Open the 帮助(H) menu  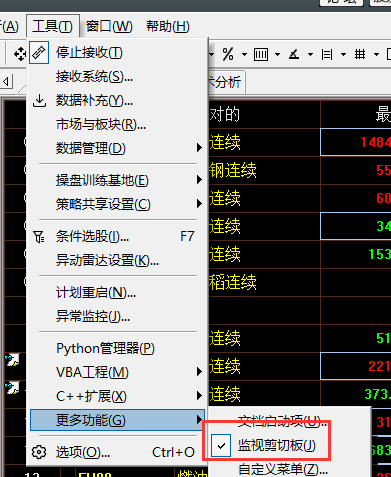click(168, 26)
